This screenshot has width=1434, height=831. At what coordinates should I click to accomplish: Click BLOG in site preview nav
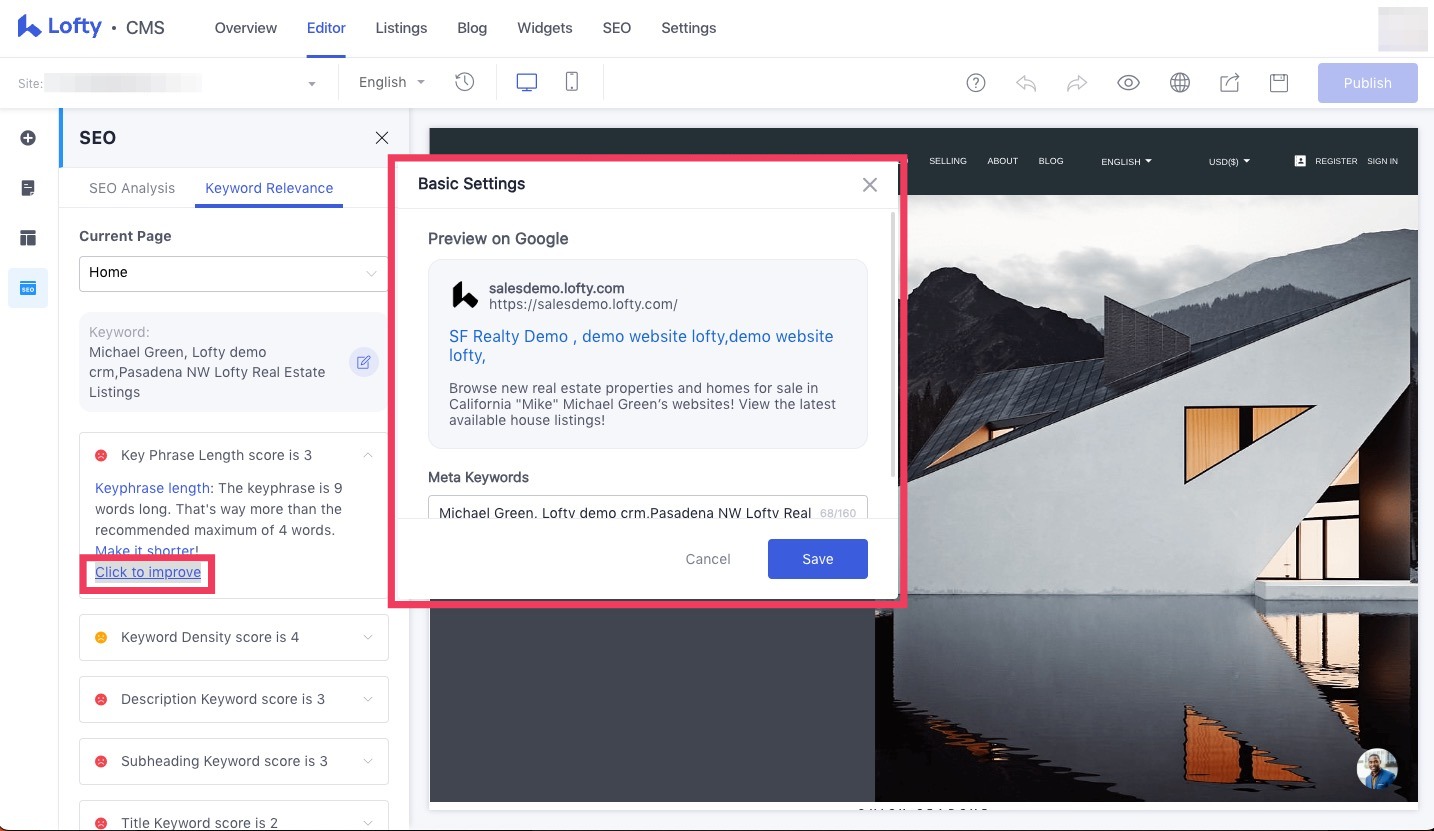coord(1051,161)
